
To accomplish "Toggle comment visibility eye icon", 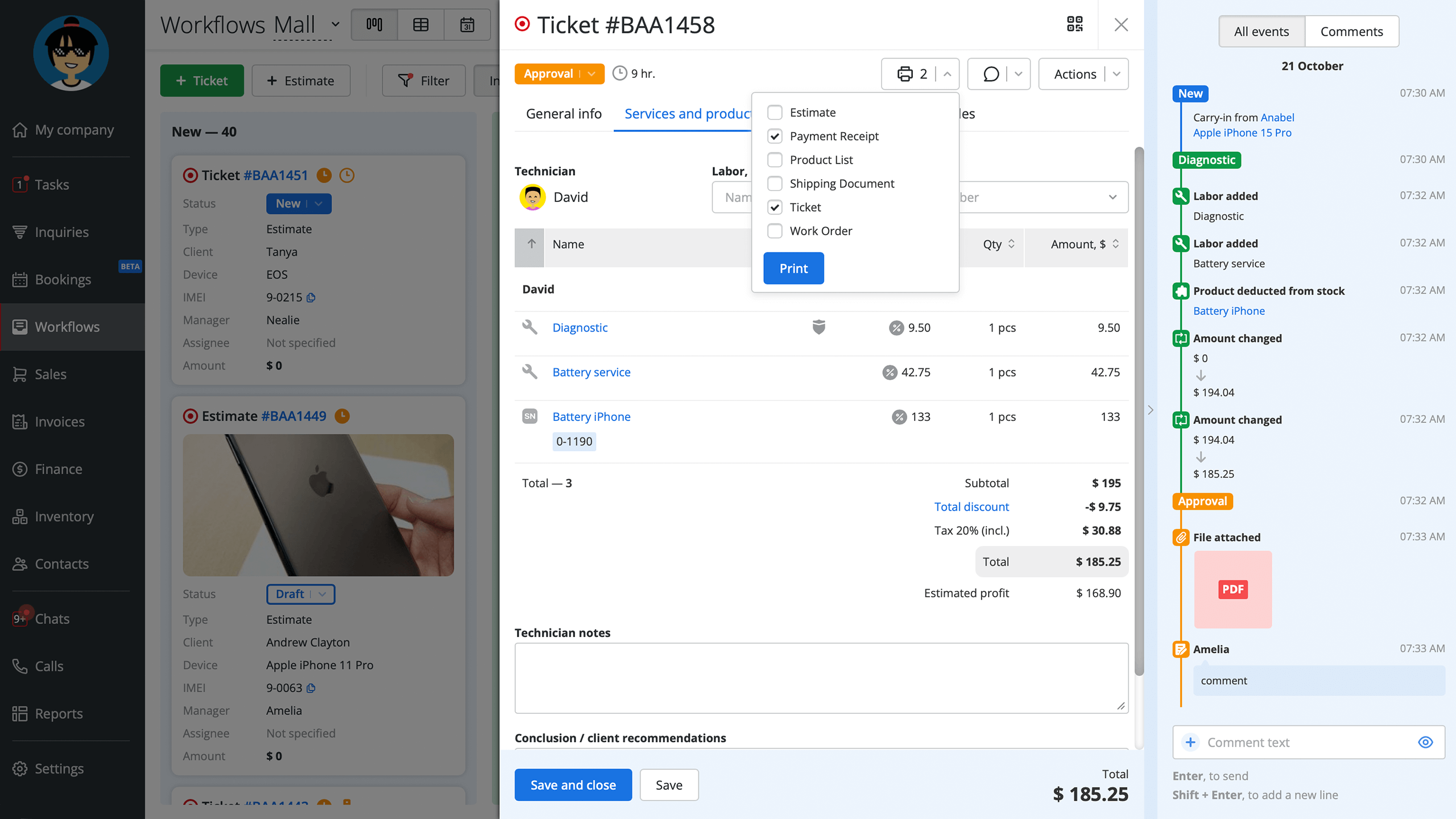I will (x=1425, y=742).
